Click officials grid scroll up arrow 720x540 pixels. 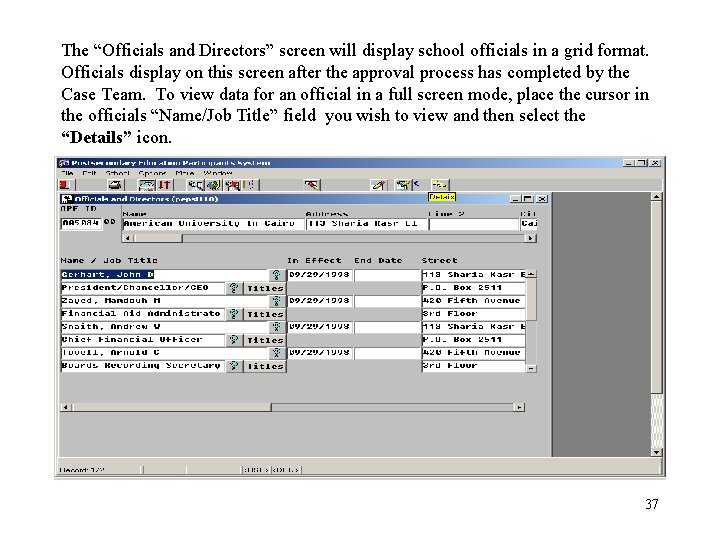531,274
